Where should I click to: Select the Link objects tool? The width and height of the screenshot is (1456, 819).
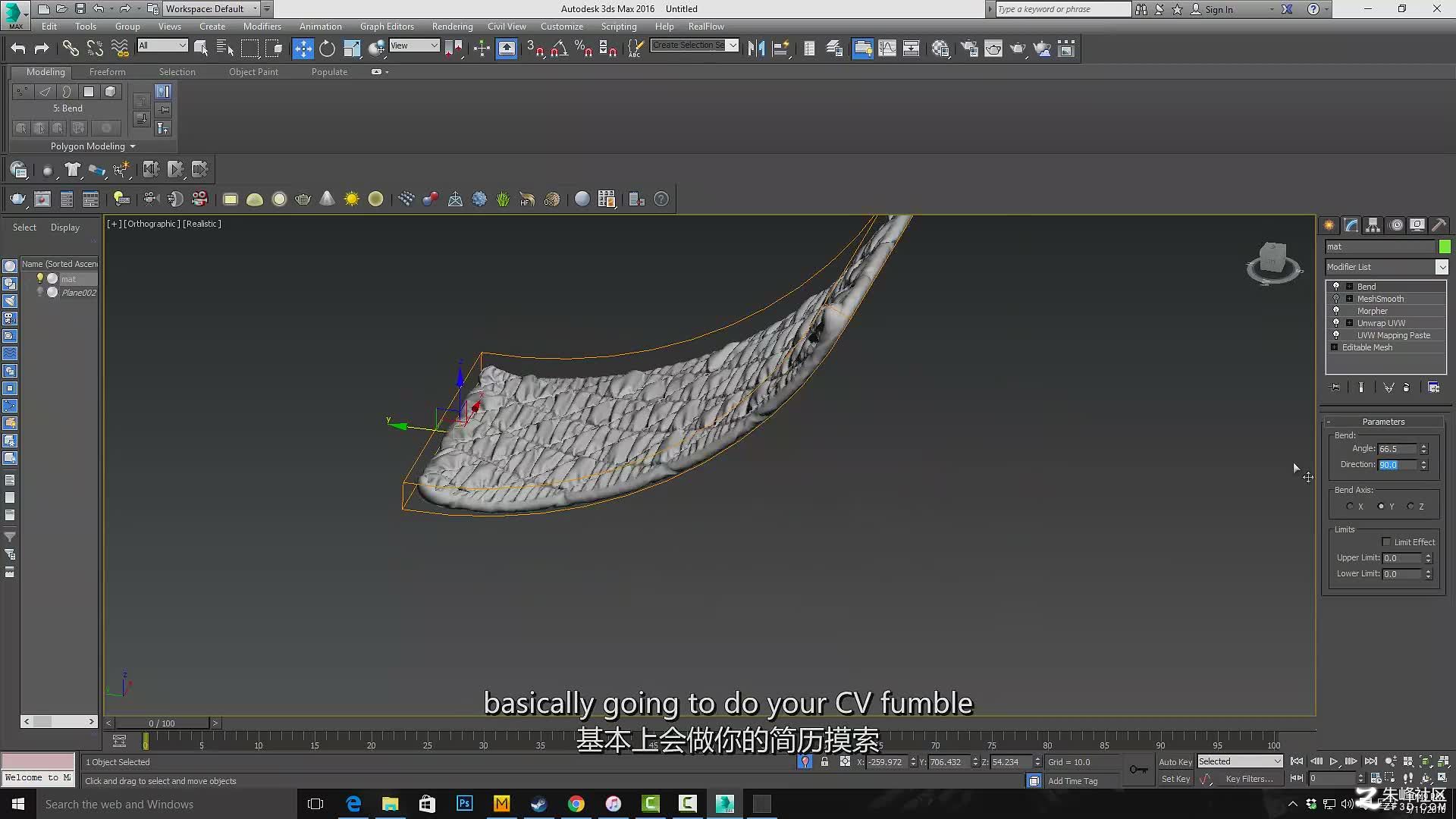[71, 49]
